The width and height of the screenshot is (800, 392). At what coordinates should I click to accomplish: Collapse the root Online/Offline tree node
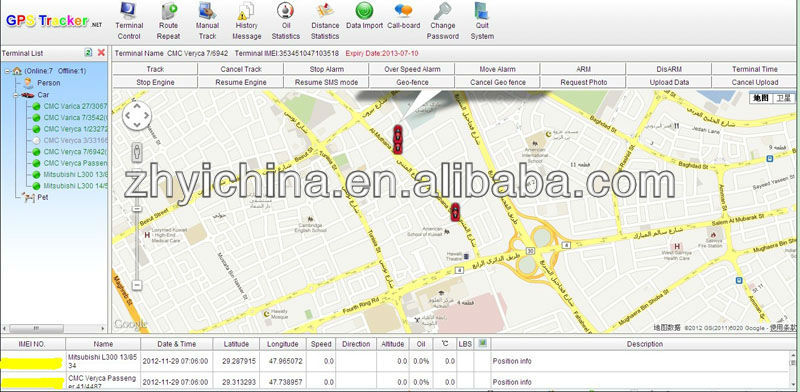tap(7, 71)
